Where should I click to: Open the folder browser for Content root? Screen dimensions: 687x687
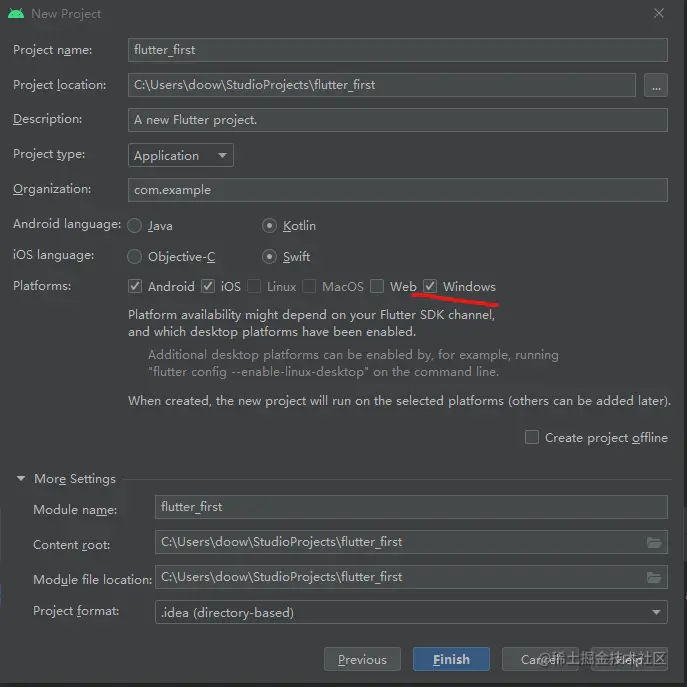point(654,542)
